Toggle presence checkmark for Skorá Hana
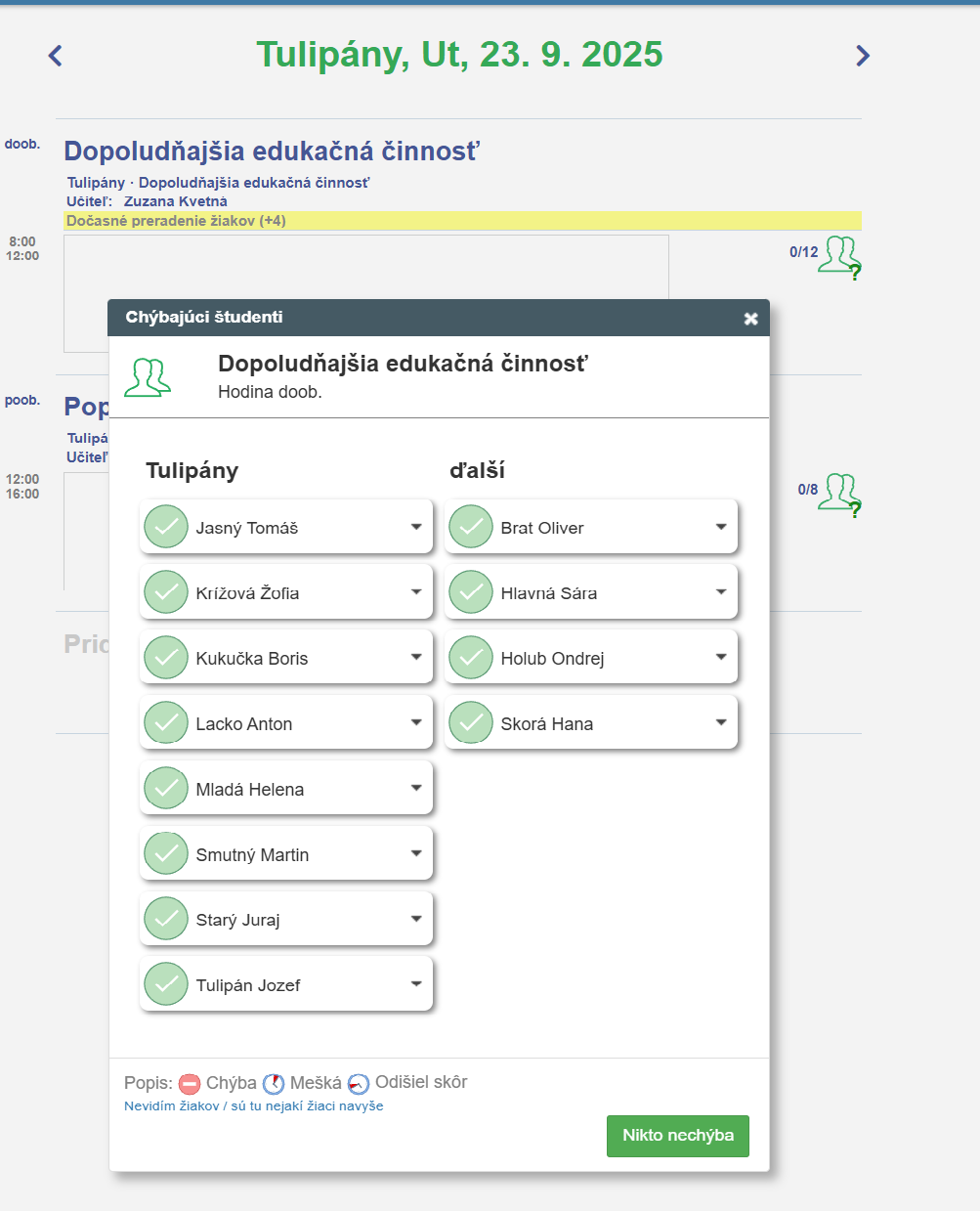980x1213 pixels. 471,723
